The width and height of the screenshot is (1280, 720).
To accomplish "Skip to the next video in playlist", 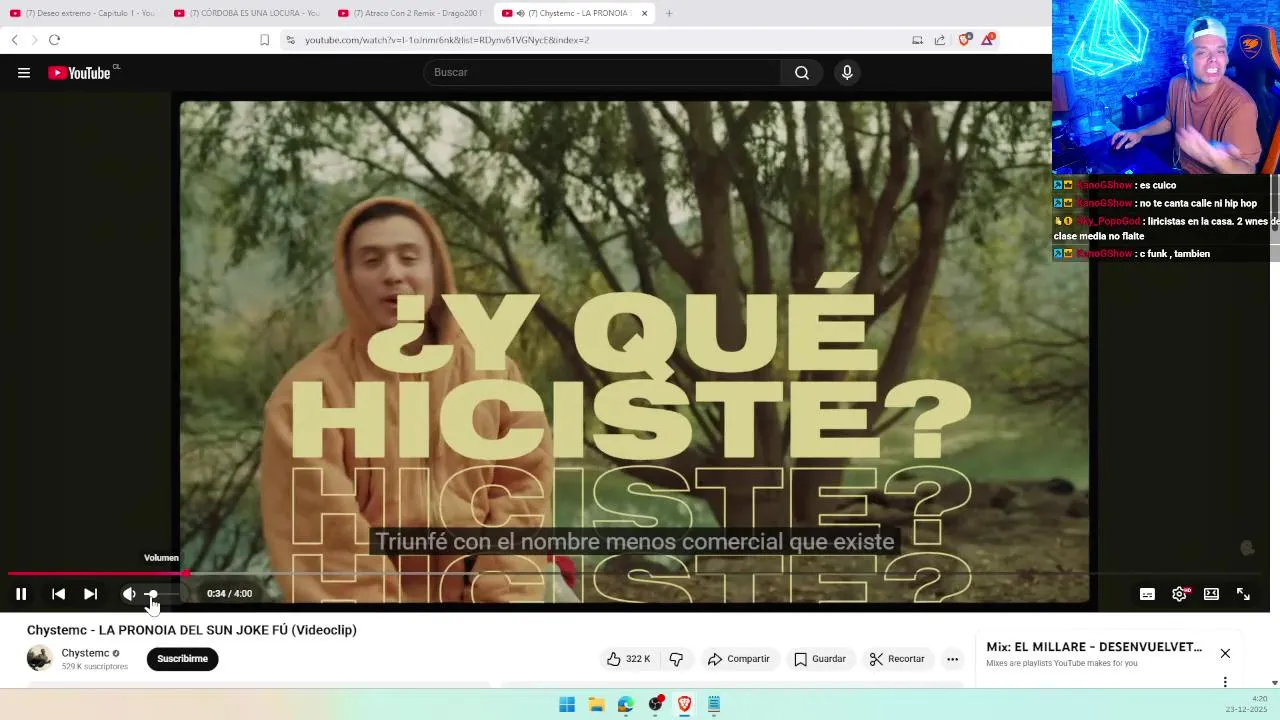I will (x=90, y=594).
